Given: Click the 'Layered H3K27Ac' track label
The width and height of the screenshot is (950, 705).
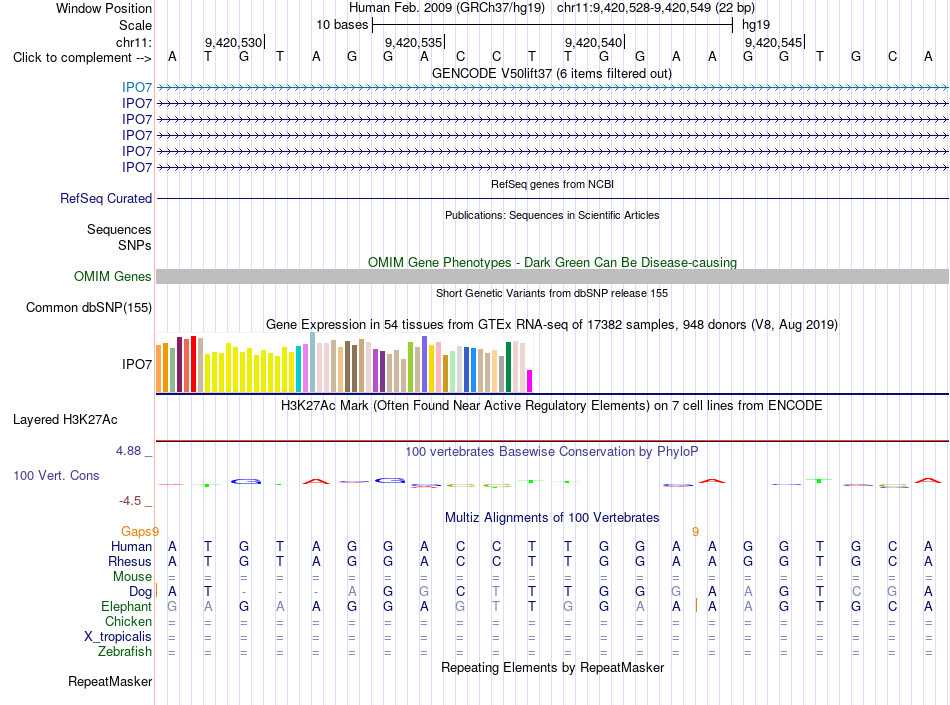Looking at the screenshot, I should click(x=65, y=420).
